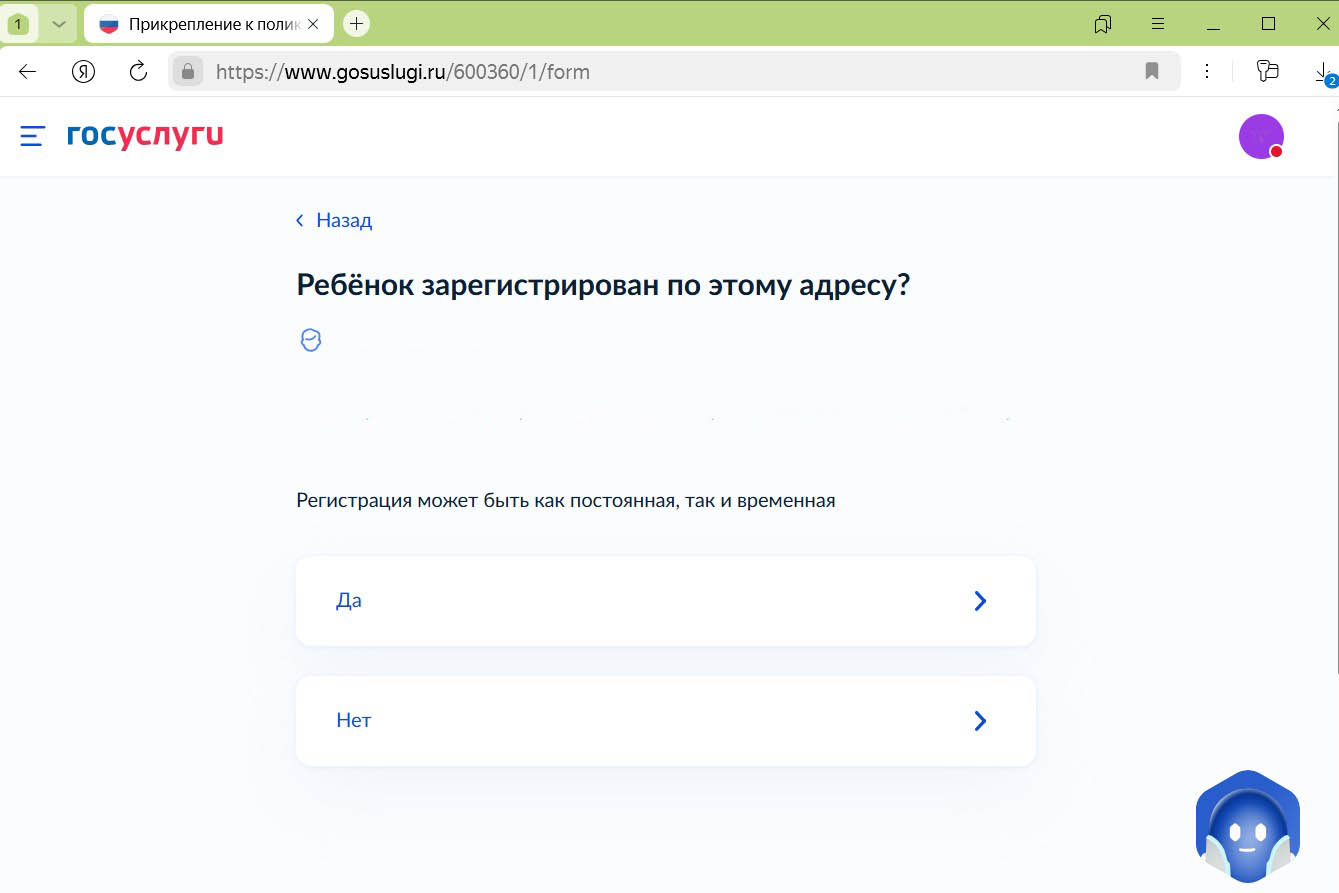Open the virtual assistant robot helper
This screenshot has height=893, width=1339.
click(1247, 827)
